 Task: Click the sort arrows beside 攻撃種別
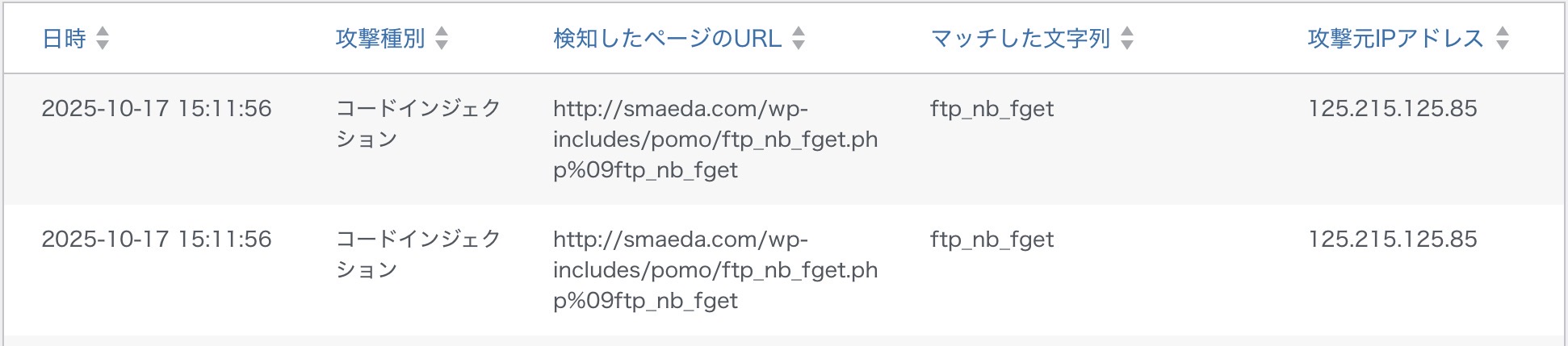coord(442,38)
